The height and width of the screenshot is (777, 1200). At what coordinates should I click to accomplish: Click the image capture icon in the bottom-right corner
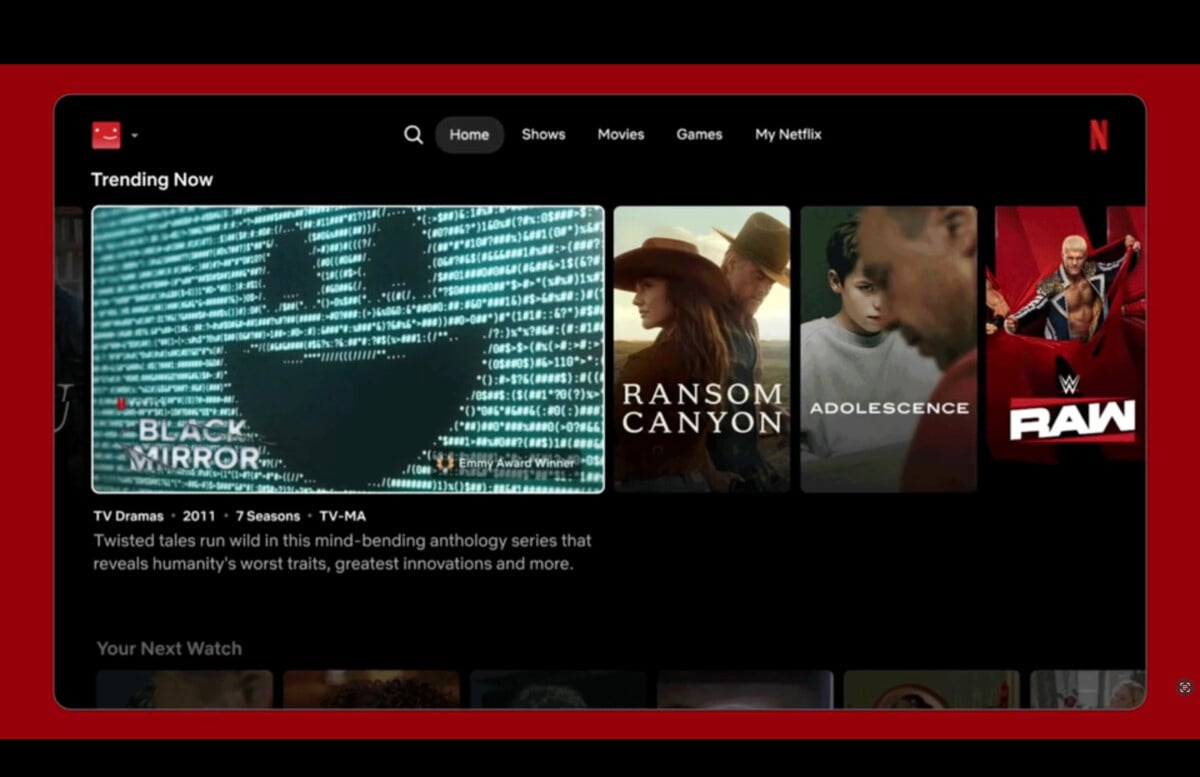click(1185, 687)
